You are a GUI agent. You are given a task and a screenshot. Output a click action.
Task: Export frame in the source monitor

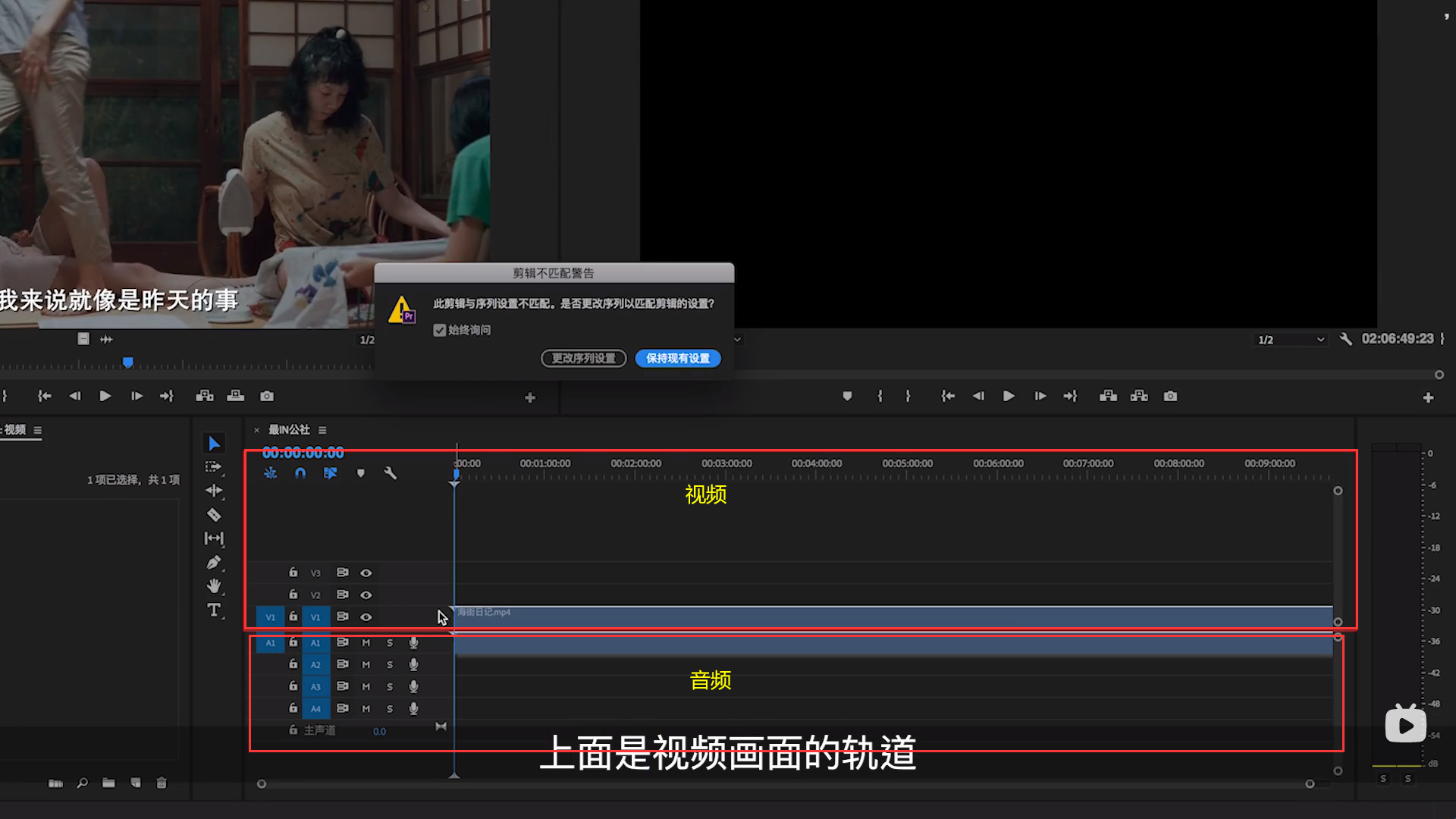point(267,396)
